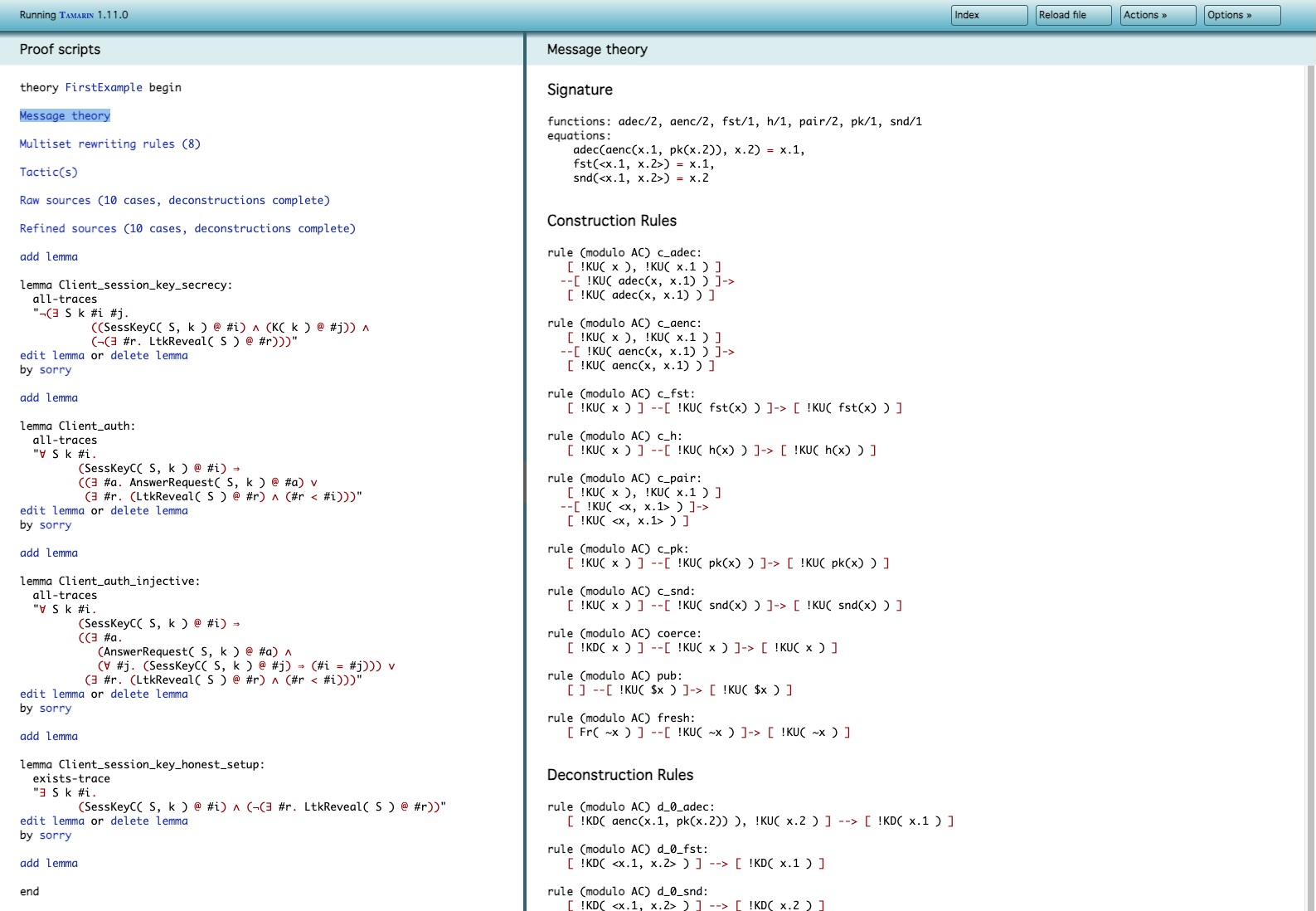Click edit lemma for Client_session_key_honest_setup

(x=52, y=821)
